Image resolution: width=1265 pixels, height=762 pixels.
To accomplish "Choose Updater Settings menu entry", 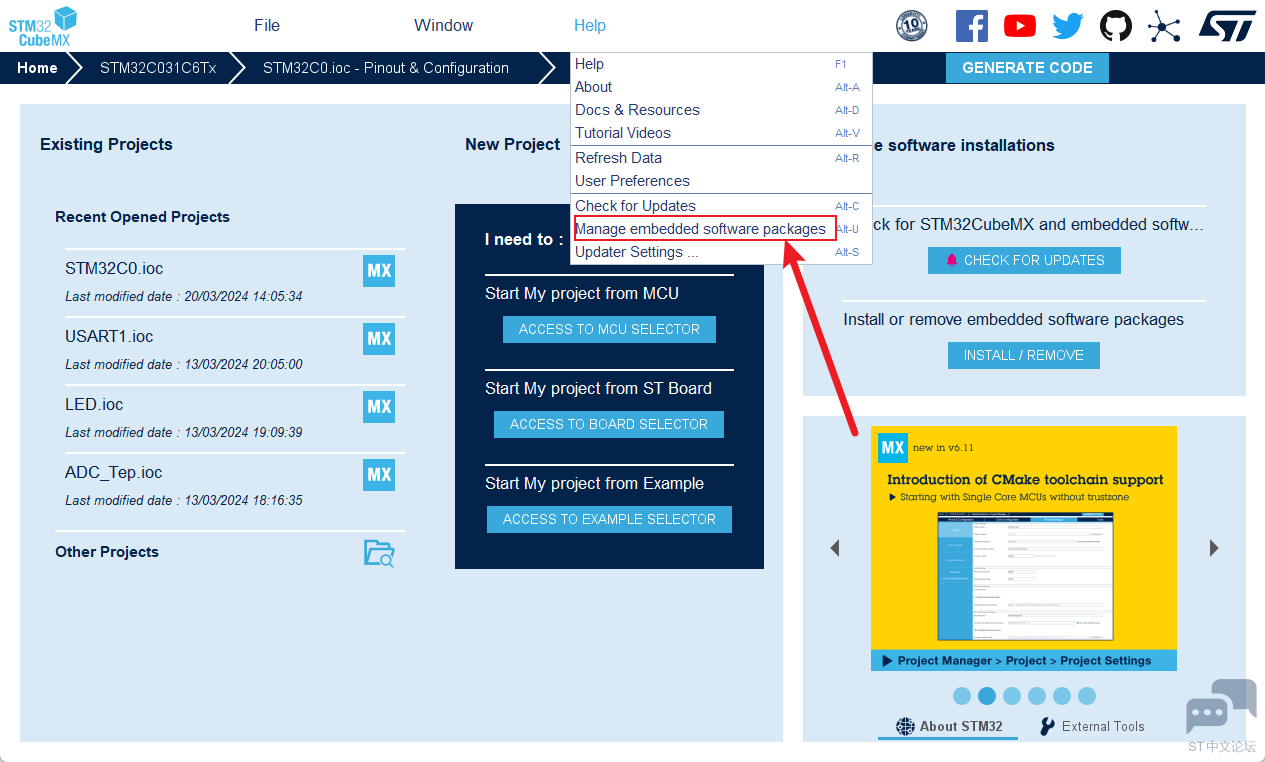I will pos(721,252).
